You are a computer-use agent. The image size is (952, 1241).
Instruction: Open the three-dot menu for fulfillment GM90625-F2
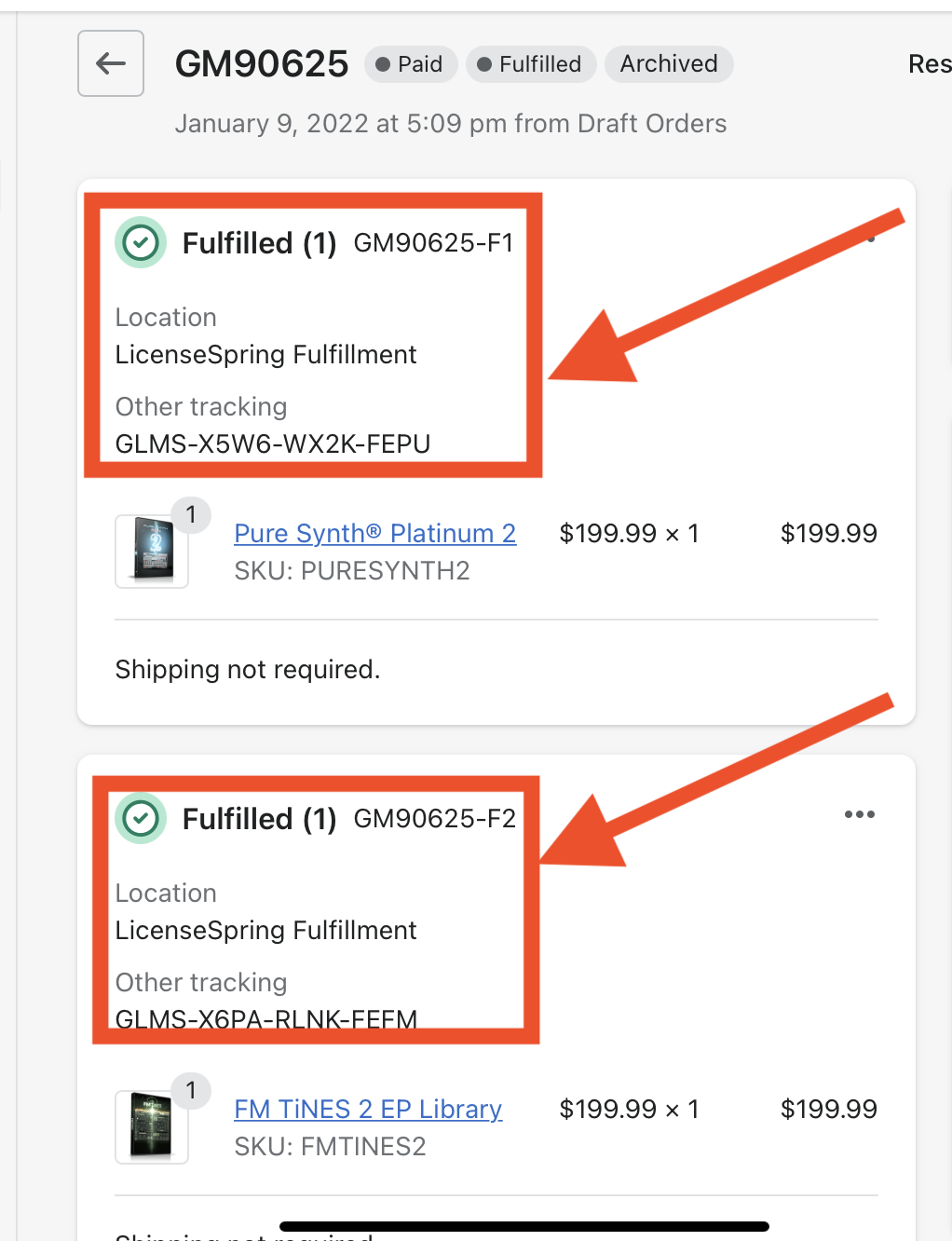pos(859,814)
